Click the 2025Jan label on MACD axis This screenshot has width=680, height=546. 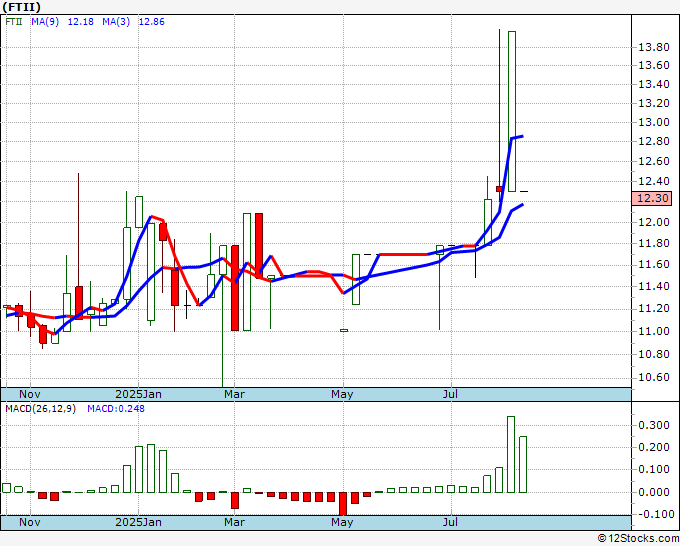138,522
